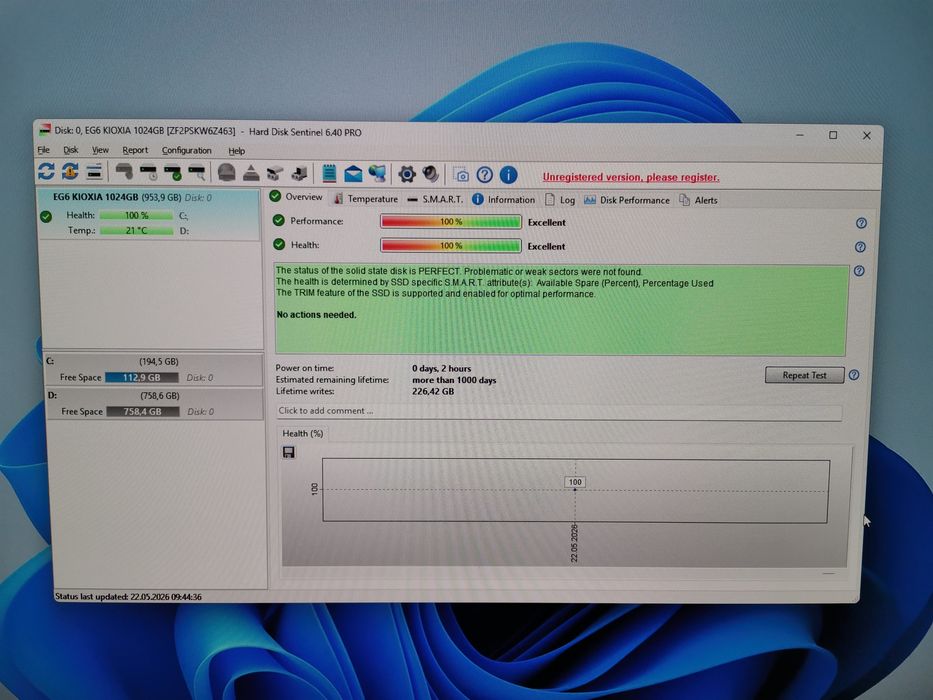Click the disk with magnifier icon
Screen dimensions: 933x700
(x=197, y=173)
